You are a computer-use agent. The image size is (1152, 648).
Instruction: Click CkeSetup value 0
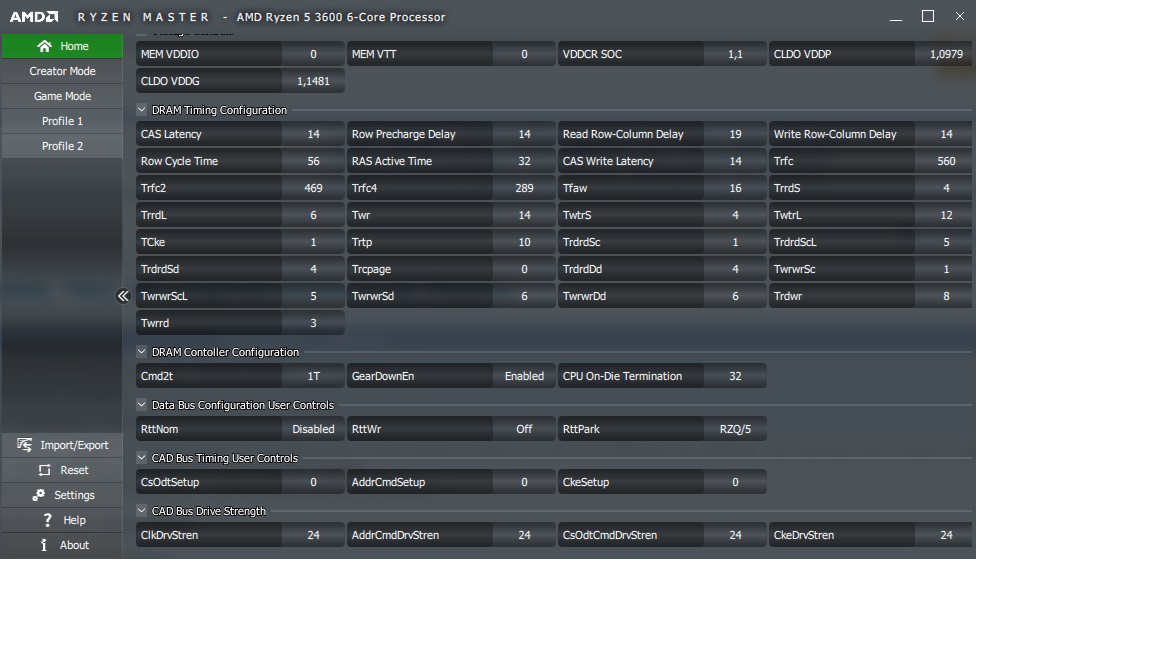(x=735, y=483)
